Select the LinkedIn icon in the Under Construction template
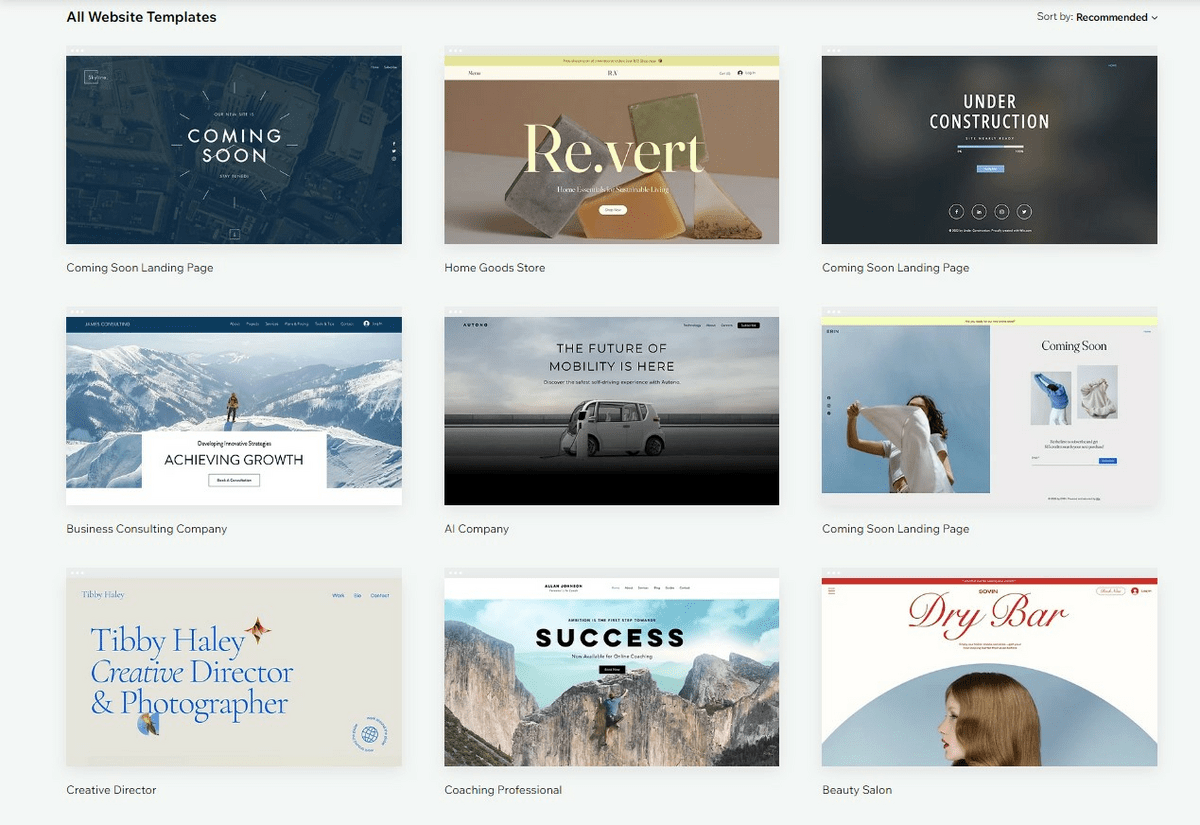The width and height of the screenshot is (1200, 825). [979, 211]
